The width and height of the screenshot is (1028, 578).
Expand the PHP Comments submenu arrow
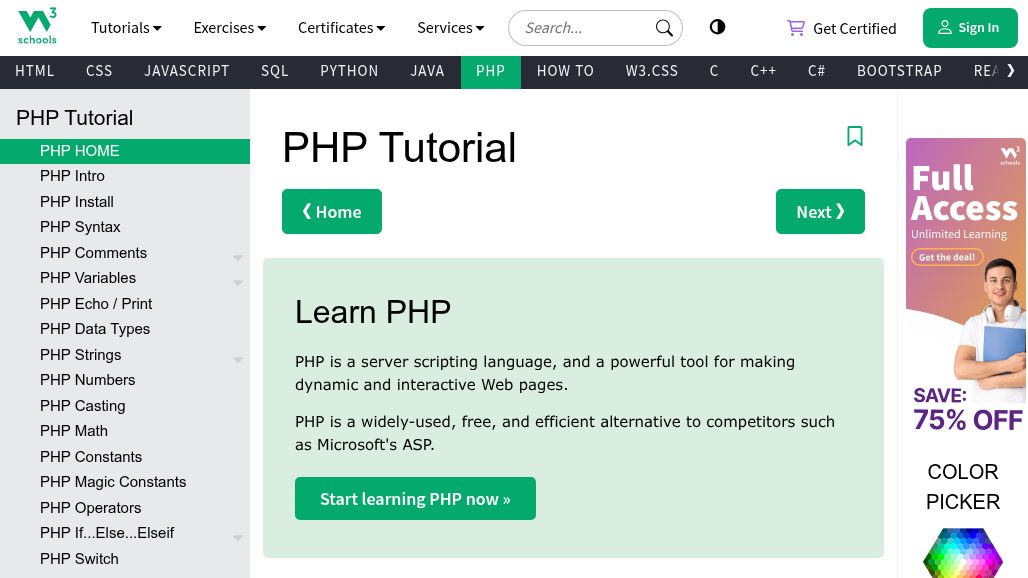(238, 258)
